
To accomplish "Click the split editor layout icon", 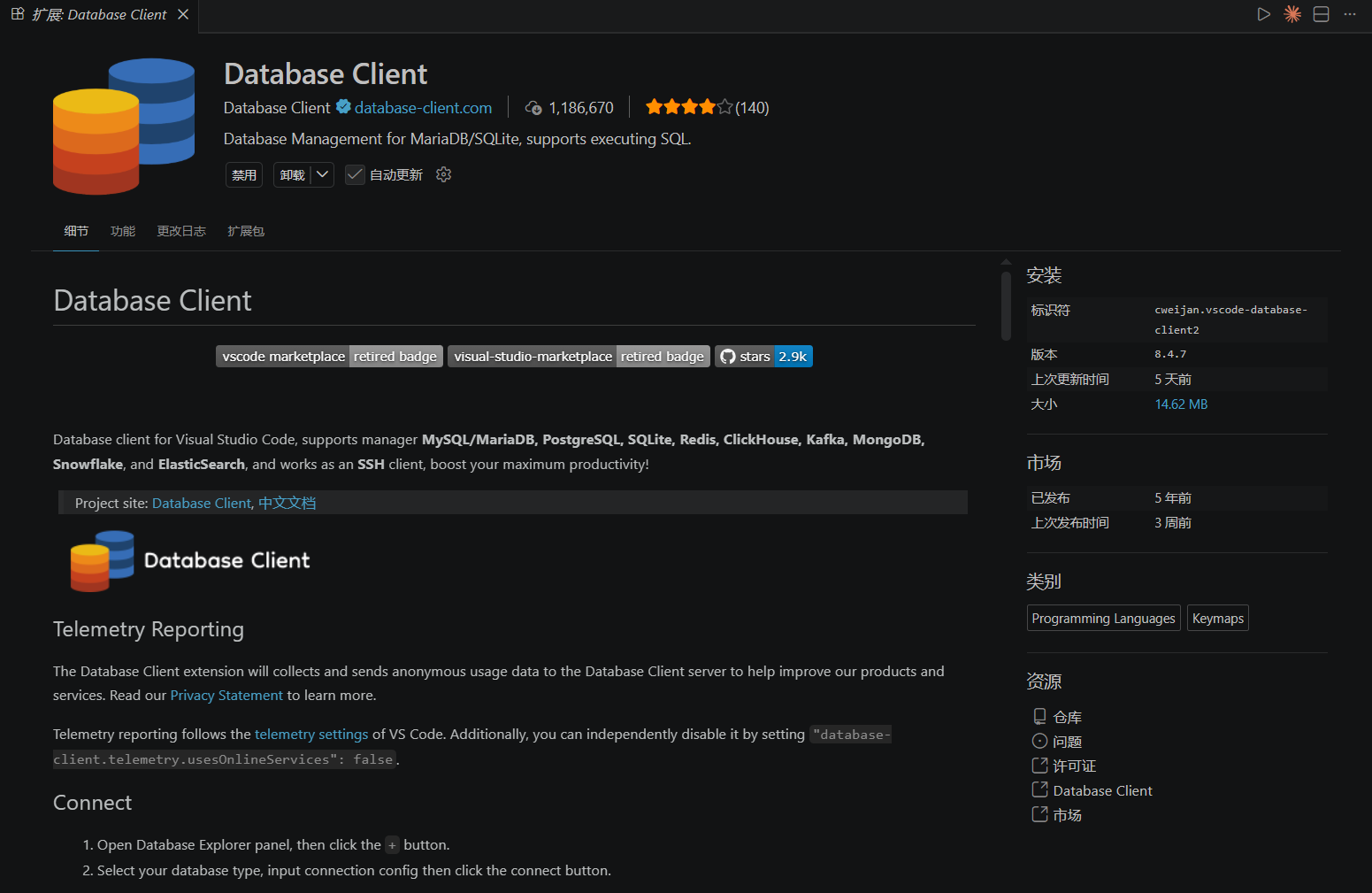I will 1321,14.
